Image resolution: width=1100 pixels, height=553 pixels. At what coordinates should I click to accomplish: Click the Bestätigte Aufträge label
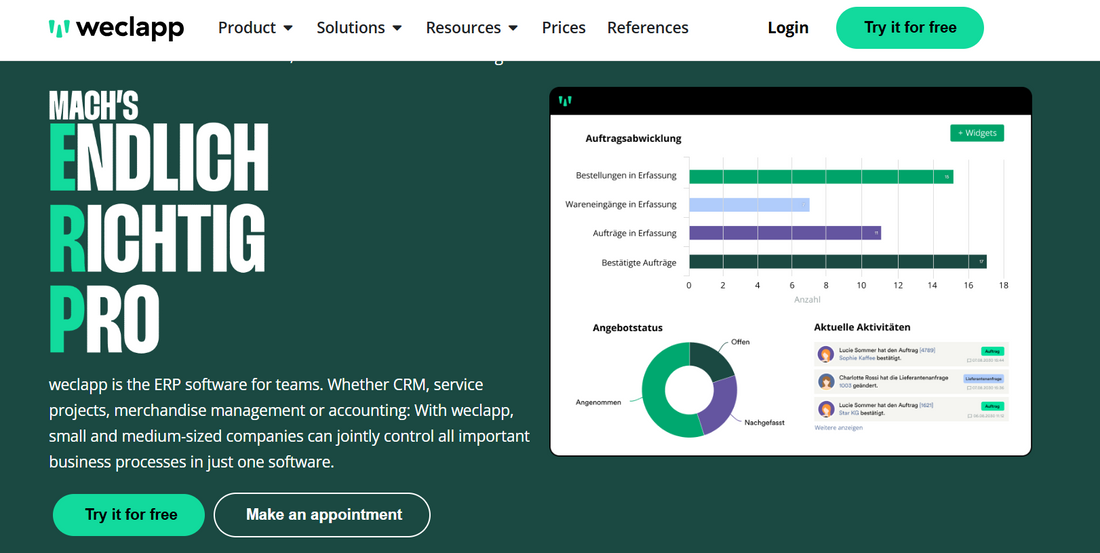(x=639, y=262)
